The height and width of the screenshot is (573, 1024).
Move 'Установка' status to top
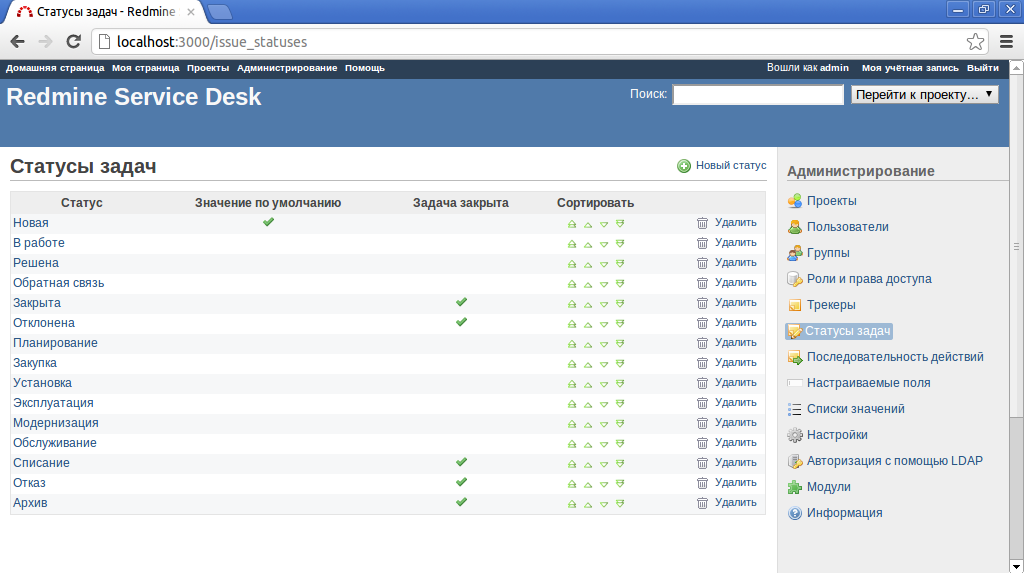(x=572, y=384)
